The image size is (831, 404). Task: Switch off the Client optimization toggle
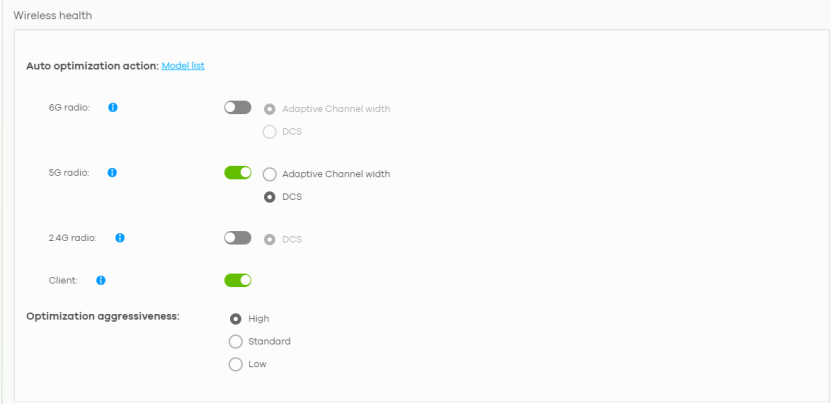click(x=237, y=280)
